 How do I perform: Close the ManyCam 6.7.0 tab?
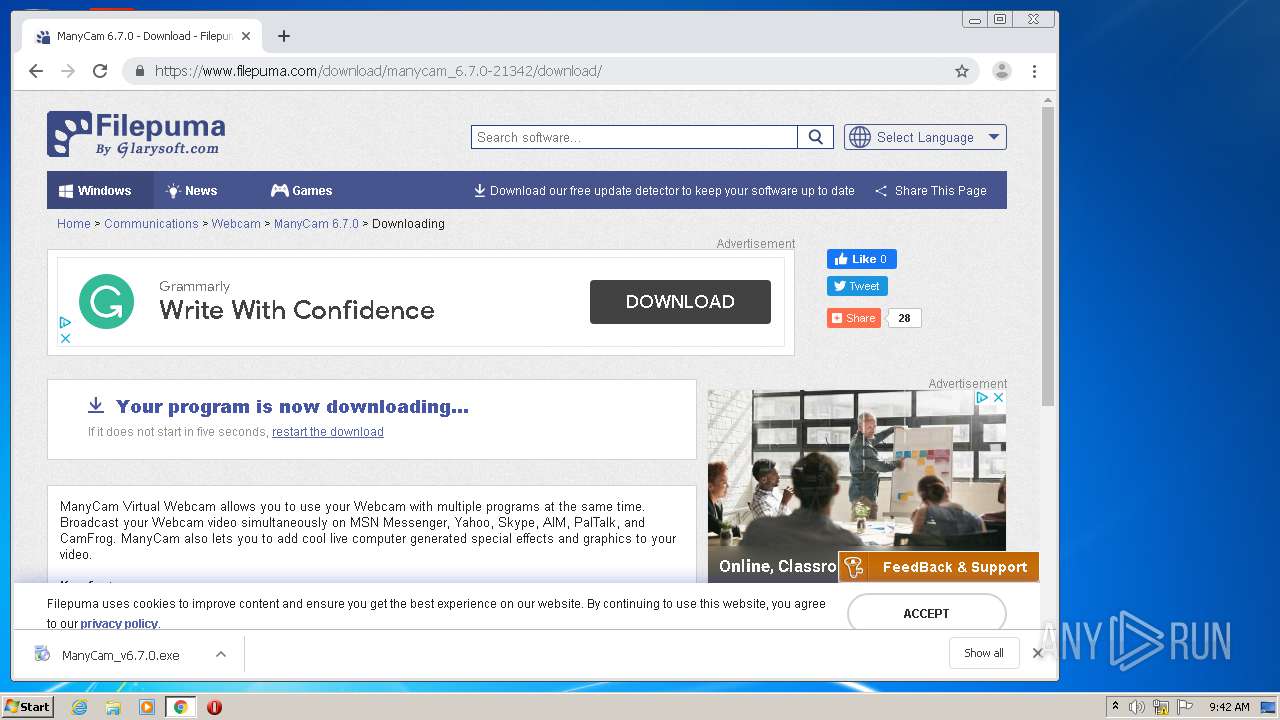point(246,36)
